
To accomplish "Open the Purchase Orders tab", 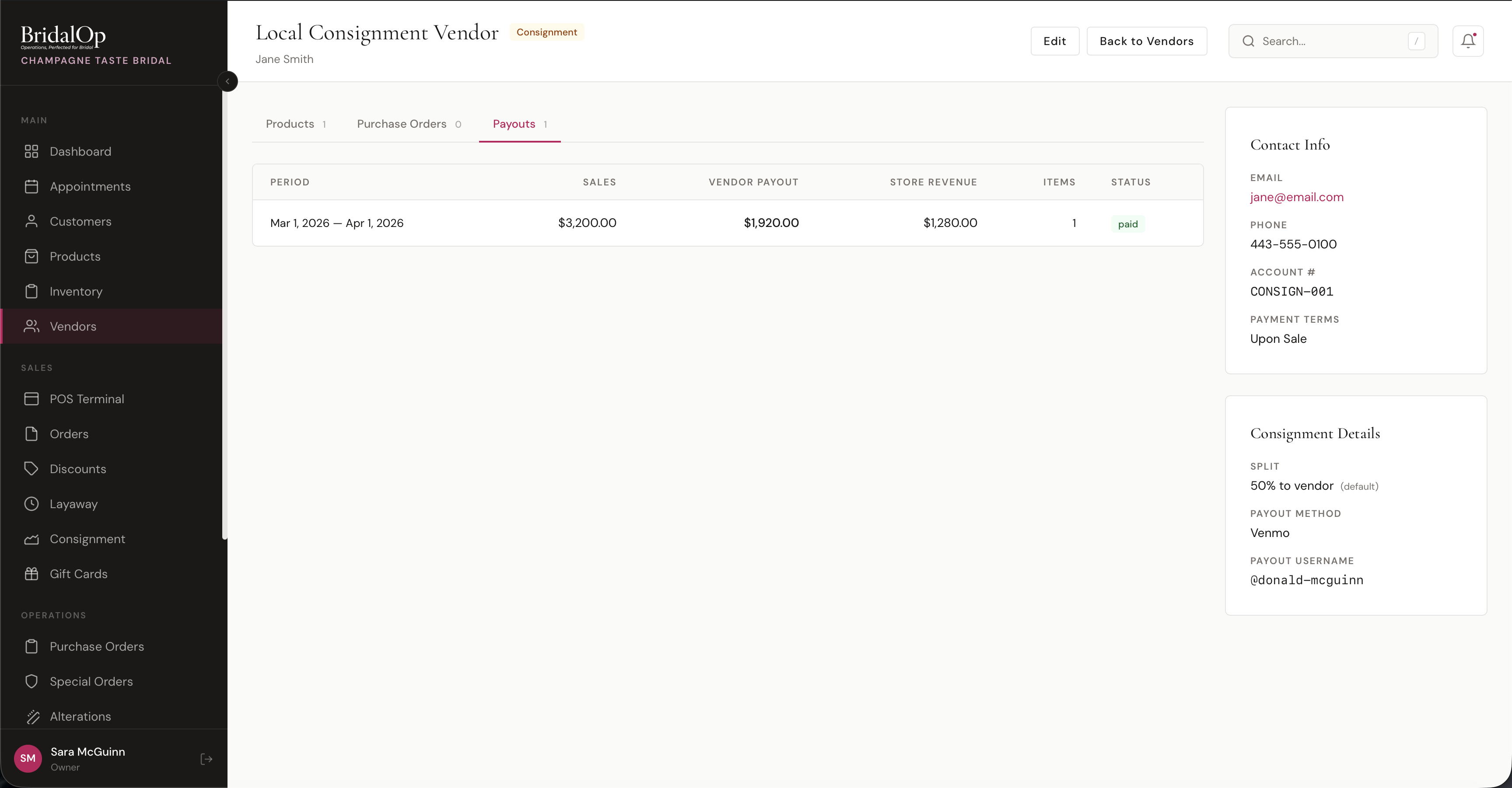I will (x=402, y=124).
